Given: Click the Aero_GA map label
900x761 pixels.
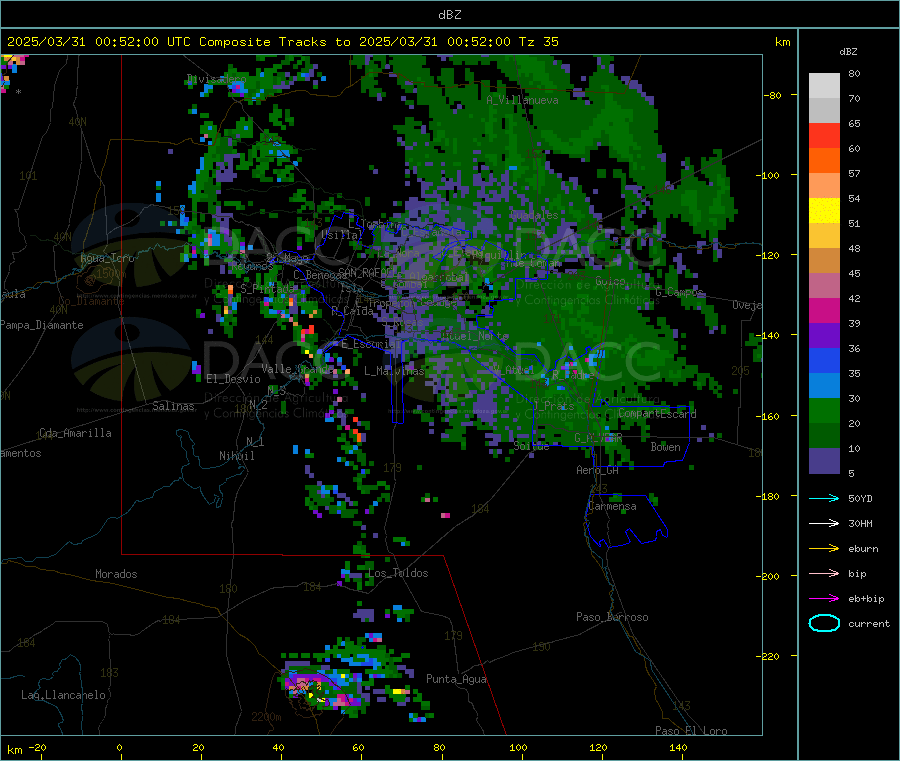Looking at the screenshot, I should 597,471.
